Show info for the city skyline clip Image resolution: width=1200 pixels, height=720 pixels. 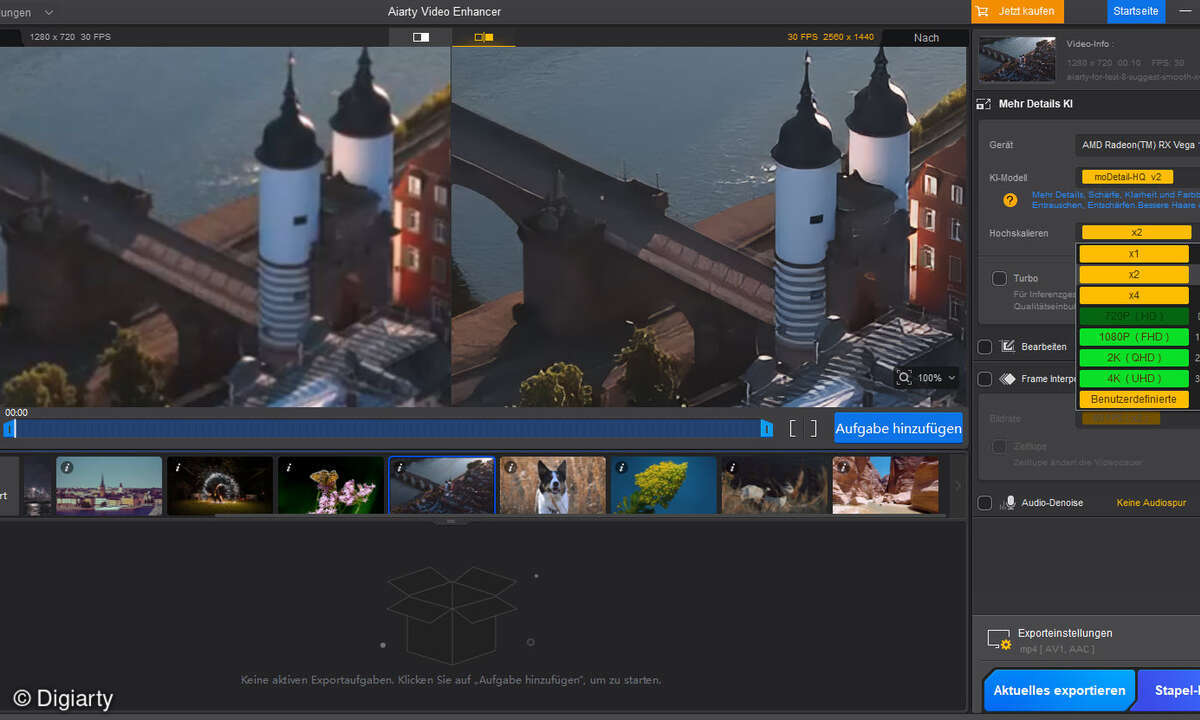[67, 467]
